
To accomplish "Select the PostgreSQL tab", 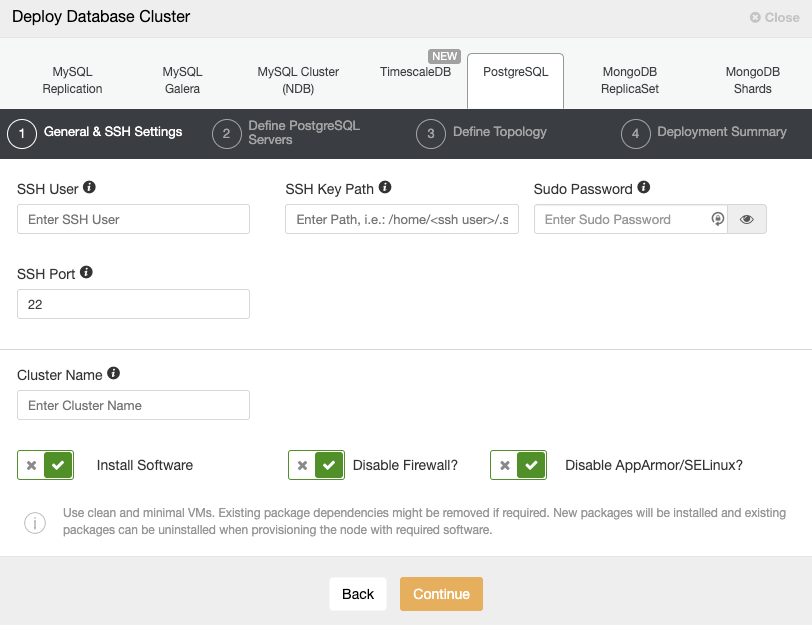I will pos(515,80).
